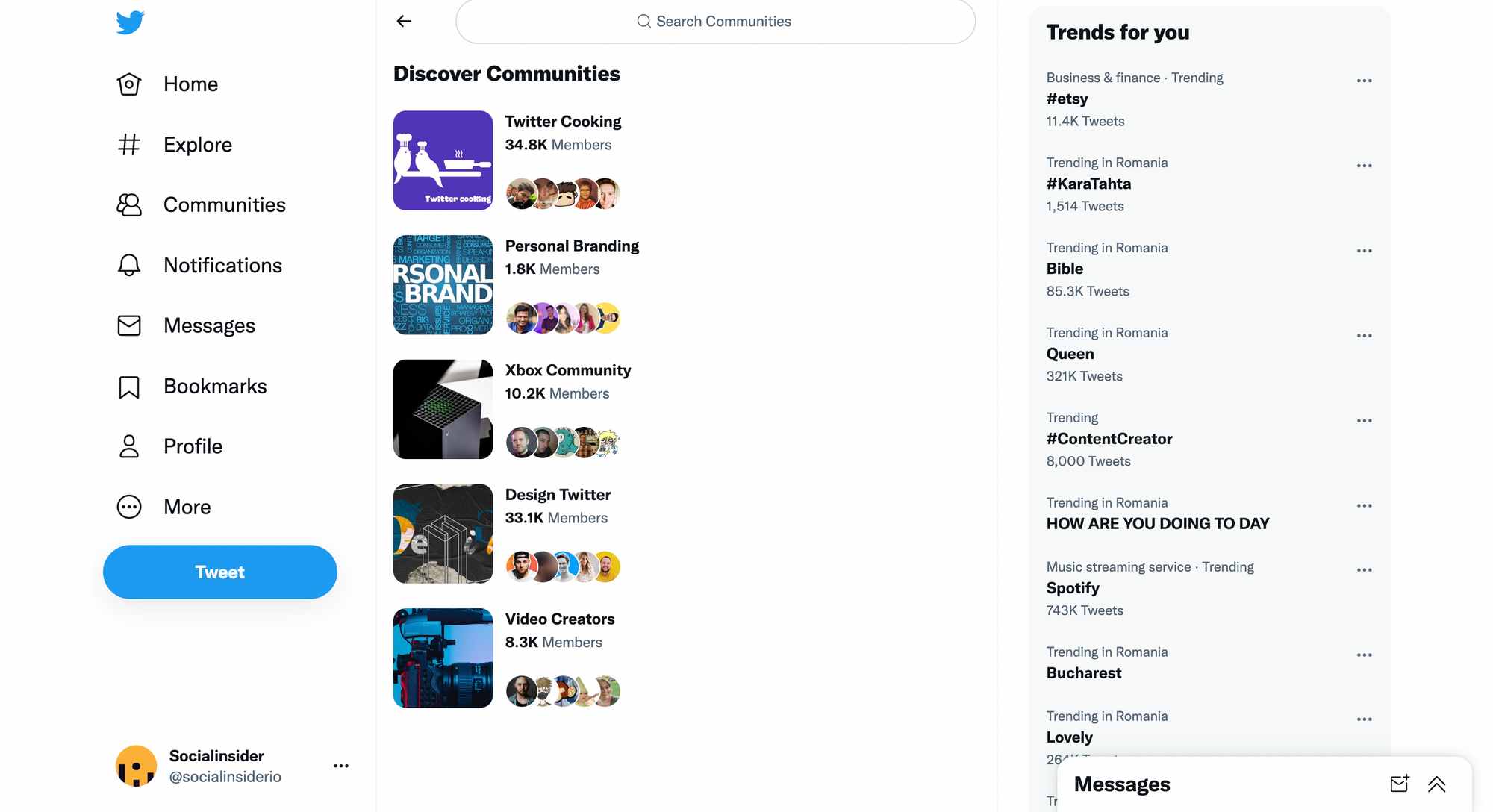
Task: Click the Messages envelope icon
Action: [x=129, y=325]
